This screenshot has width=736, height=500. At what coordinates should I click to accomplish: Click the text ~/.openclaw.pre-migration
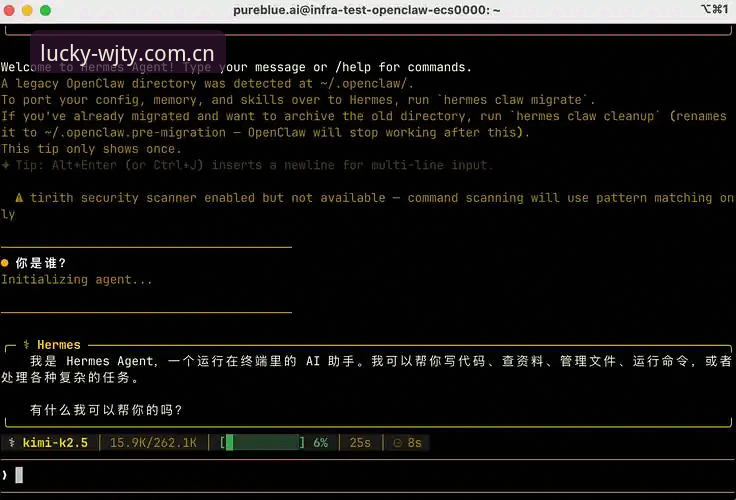(135, 132)
